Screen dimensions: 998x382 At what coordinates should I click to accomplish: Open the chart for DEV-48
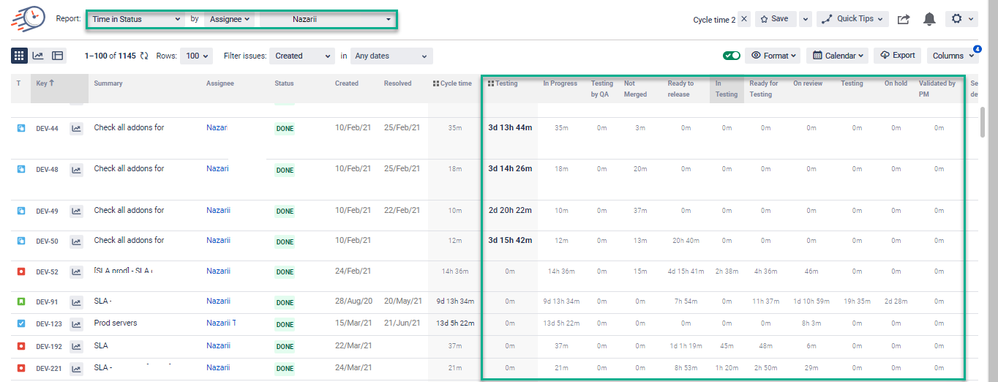coord(76,170)
